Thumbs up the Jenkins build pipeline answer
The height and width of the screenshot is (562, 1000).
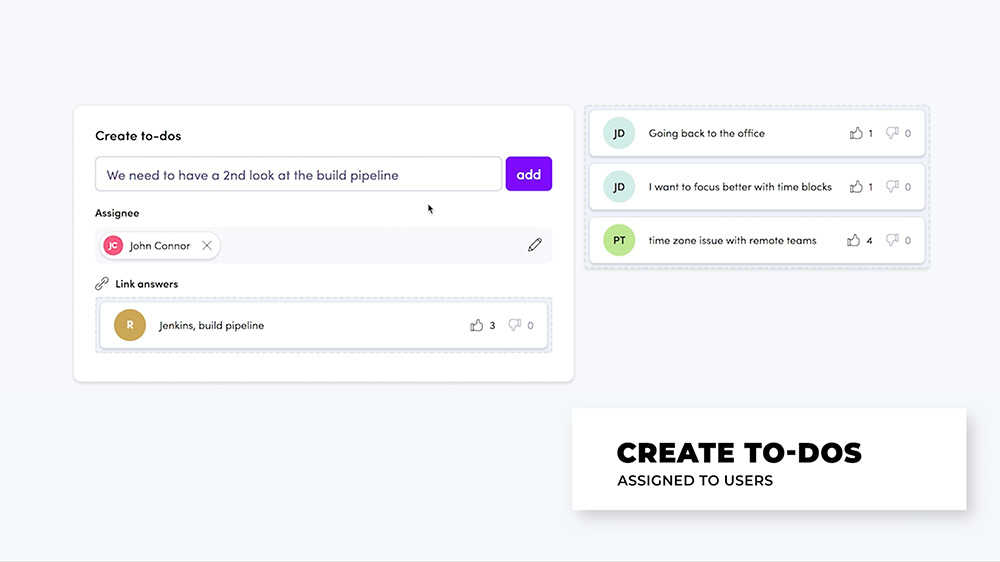click(x=476, y=325)
